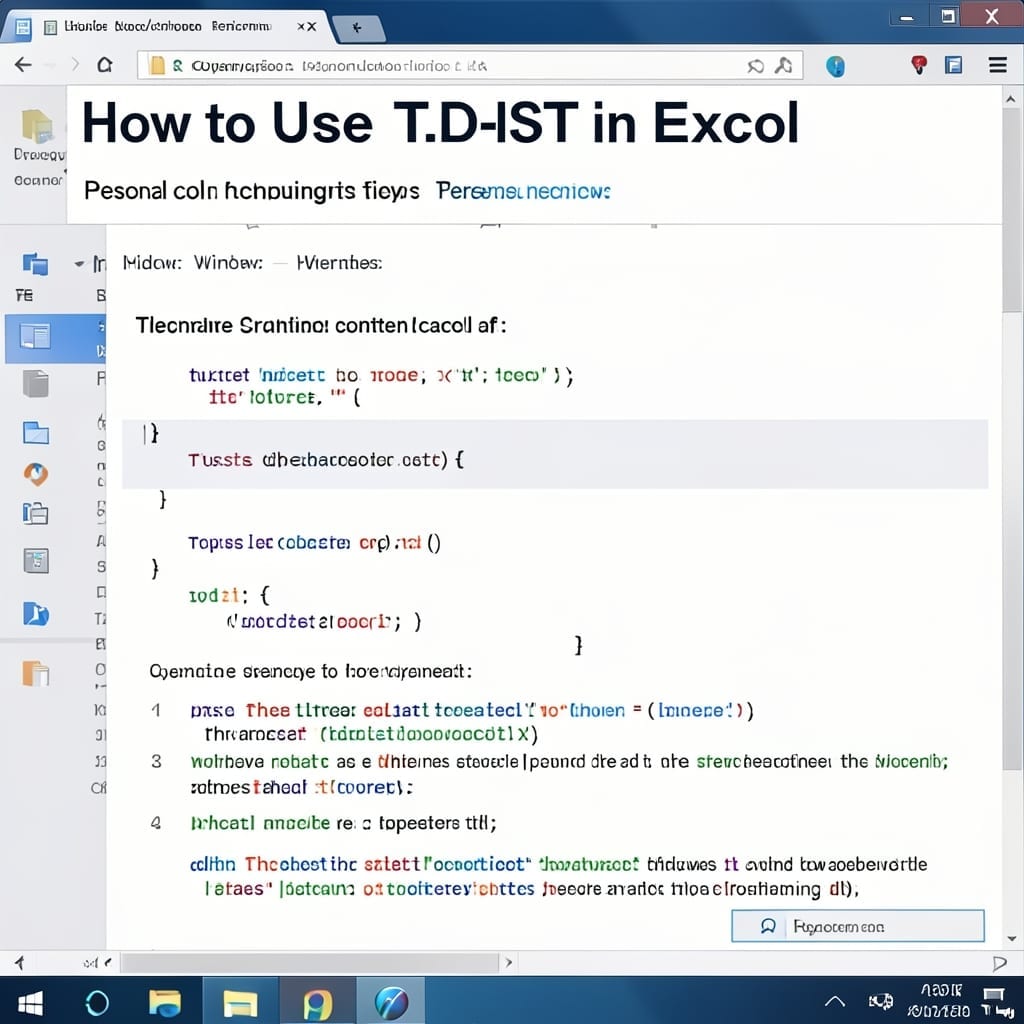Click step 4 paragraph text

click(x=343, y=823)
